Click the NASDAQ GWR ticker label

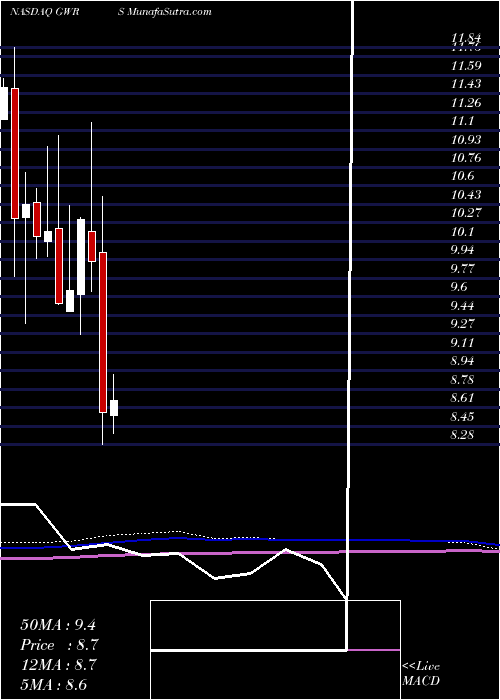[44, 12]
